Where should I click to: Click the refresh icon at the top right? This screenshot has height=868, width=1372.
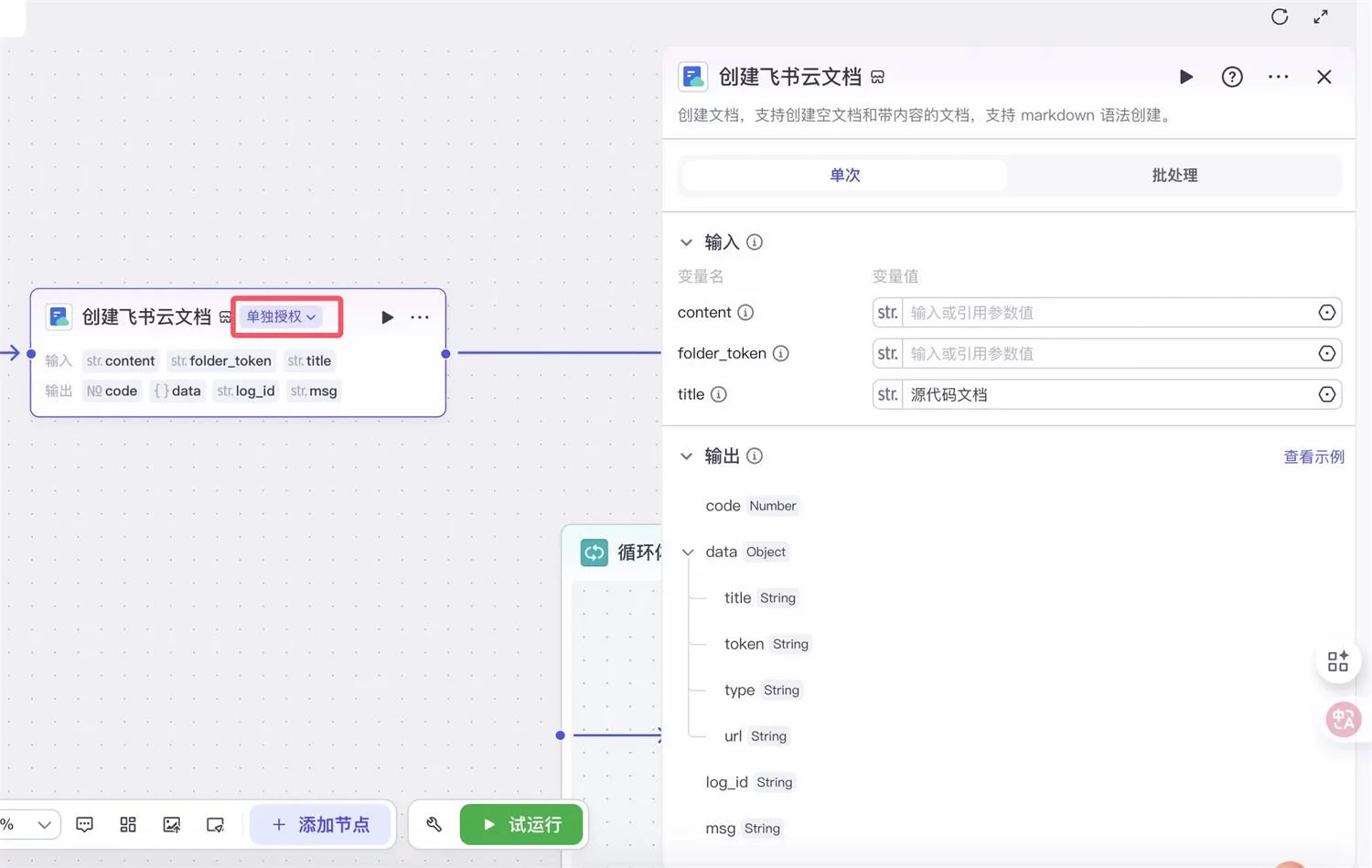click(1279, 16)
